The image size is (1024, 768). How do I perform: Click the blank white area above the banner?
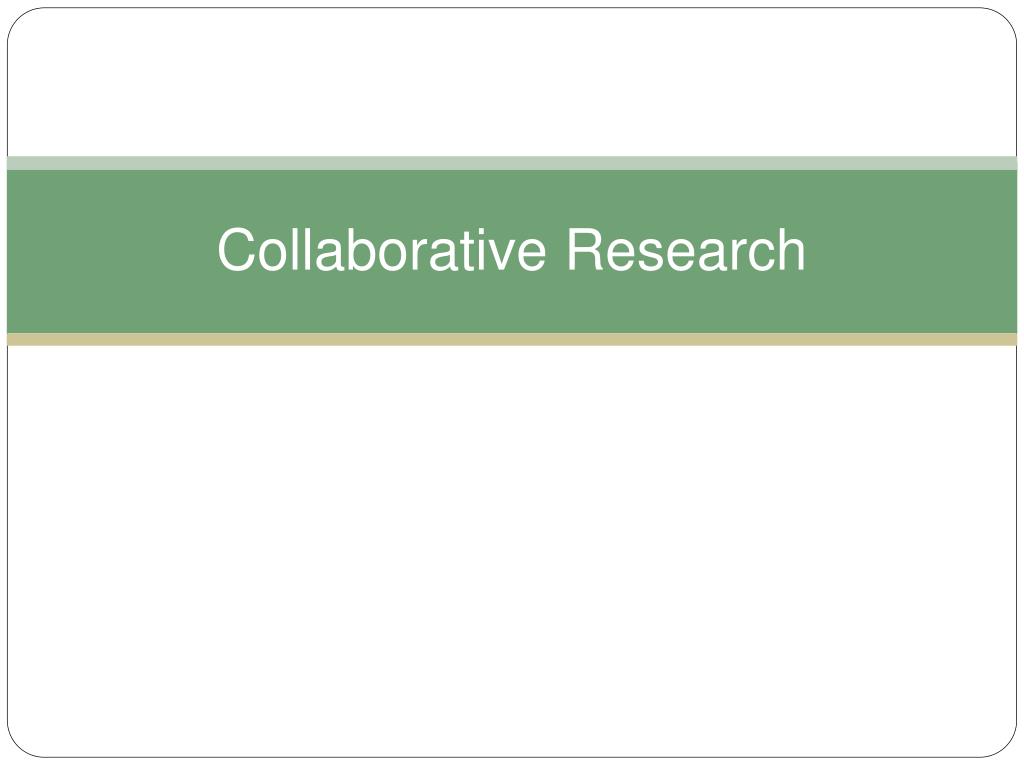(512, 82)
